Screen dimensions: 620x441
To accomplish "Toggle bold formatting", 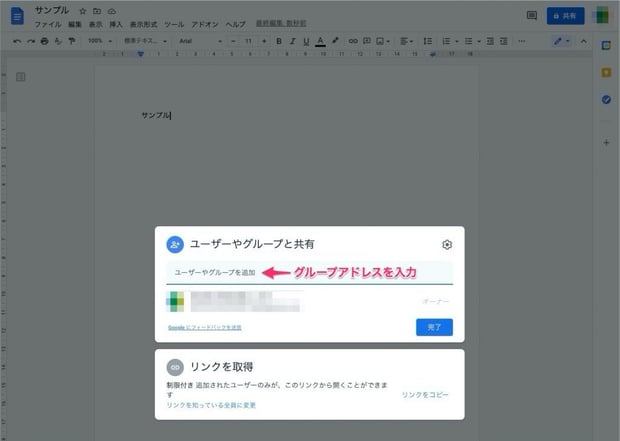I will 279,41.
